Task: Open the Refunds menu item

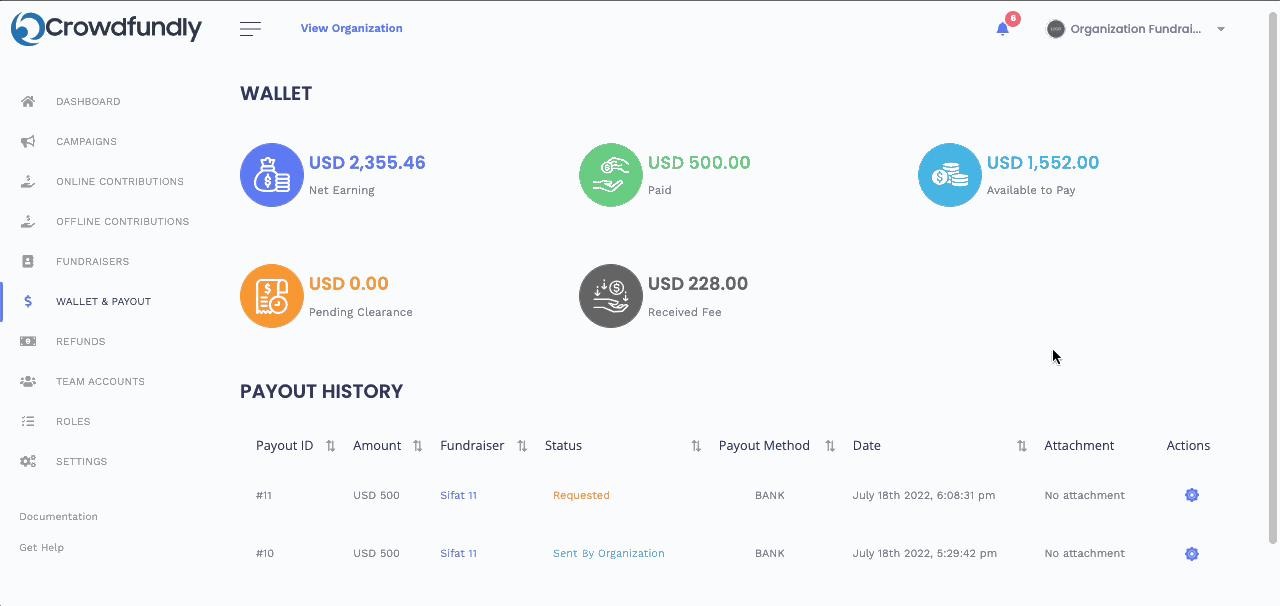Action: pyautogui.click(x=80, y=341)
